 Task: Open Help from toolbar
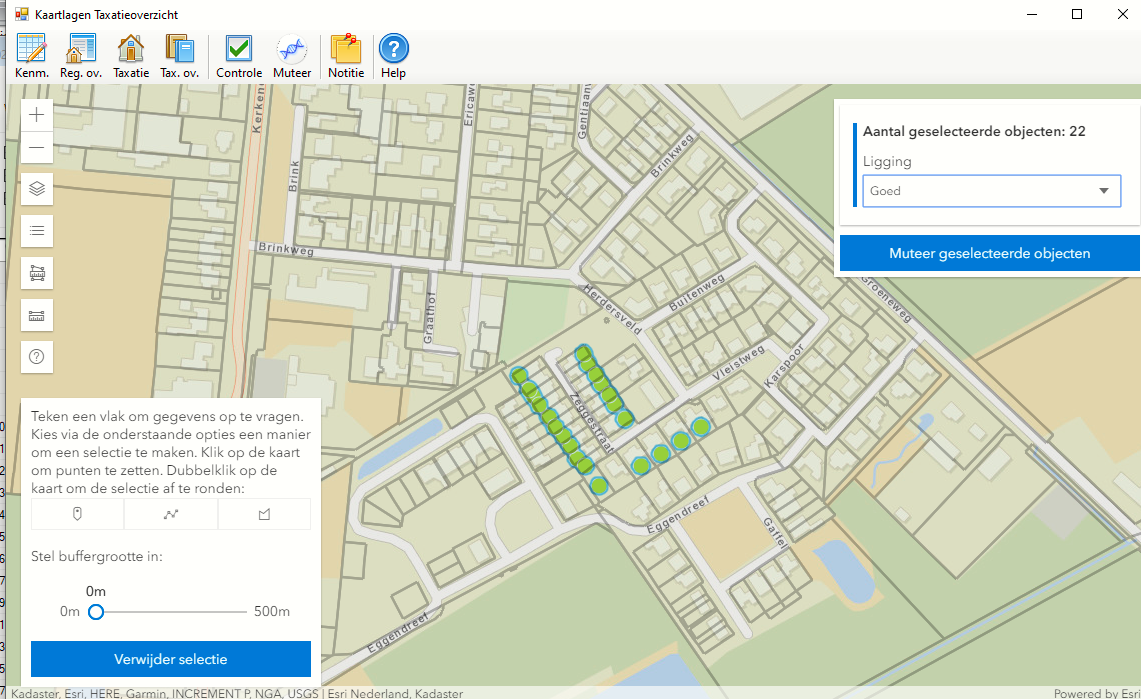[393, 56]
